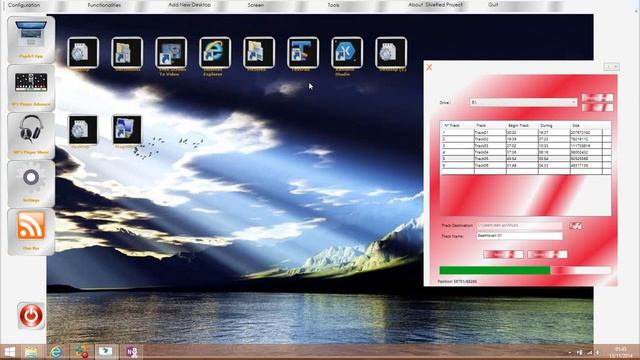This screenshot has height=360, width=640.
Task: Click the Windows Start button
Action: tap(9, 352)
